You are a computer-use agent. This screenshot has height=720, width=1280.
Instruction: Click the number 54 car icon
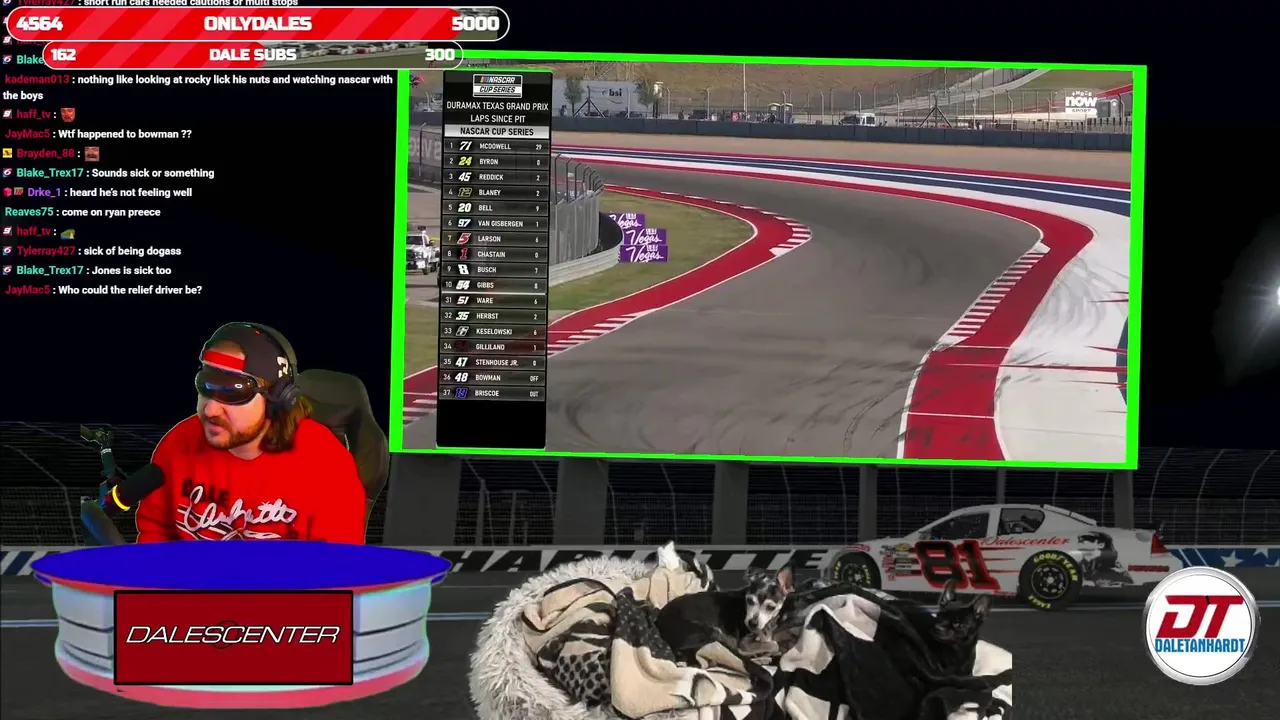click(464, 285)
